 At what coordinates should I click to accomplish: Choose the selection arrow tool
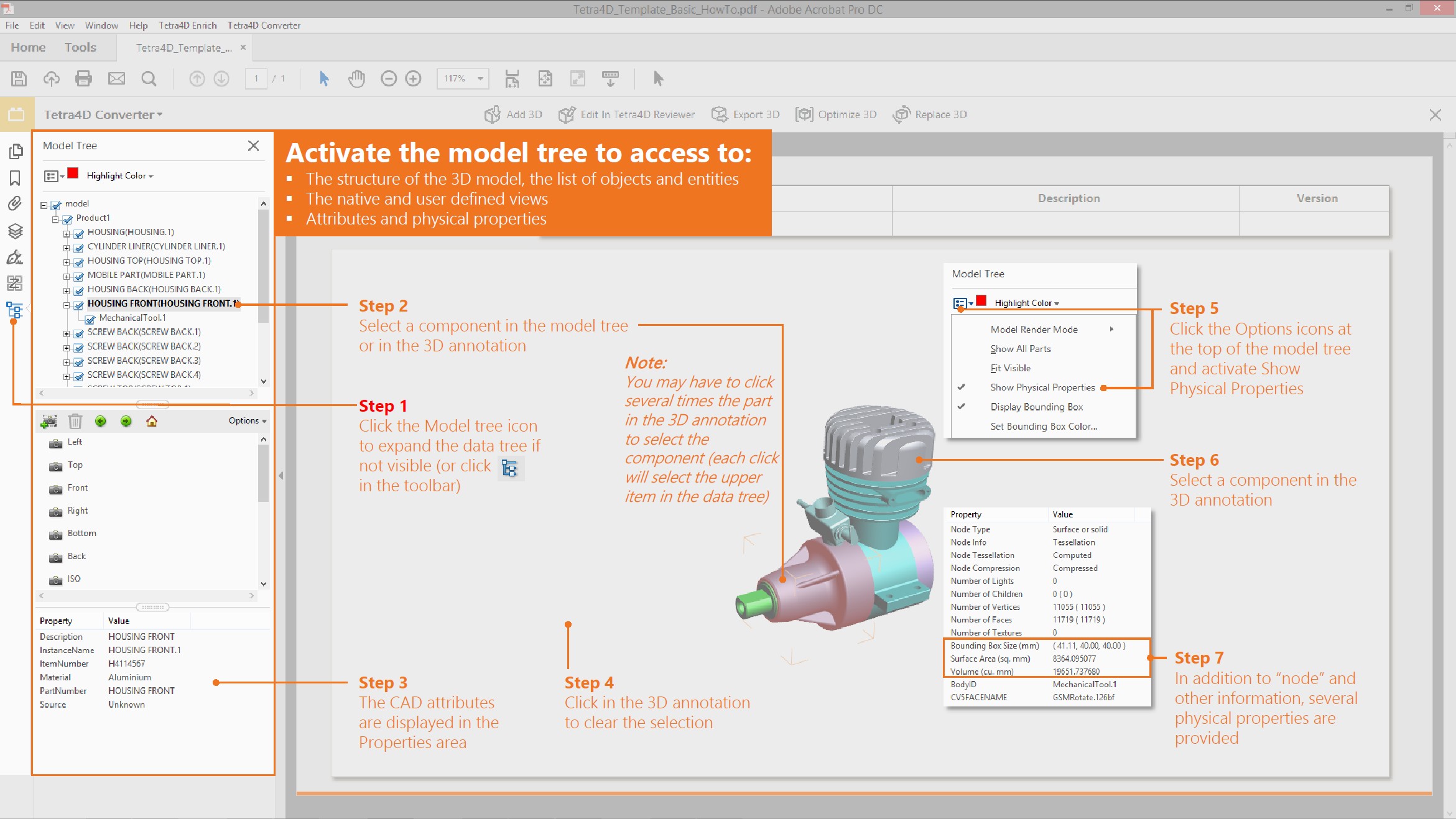point(324,78)
